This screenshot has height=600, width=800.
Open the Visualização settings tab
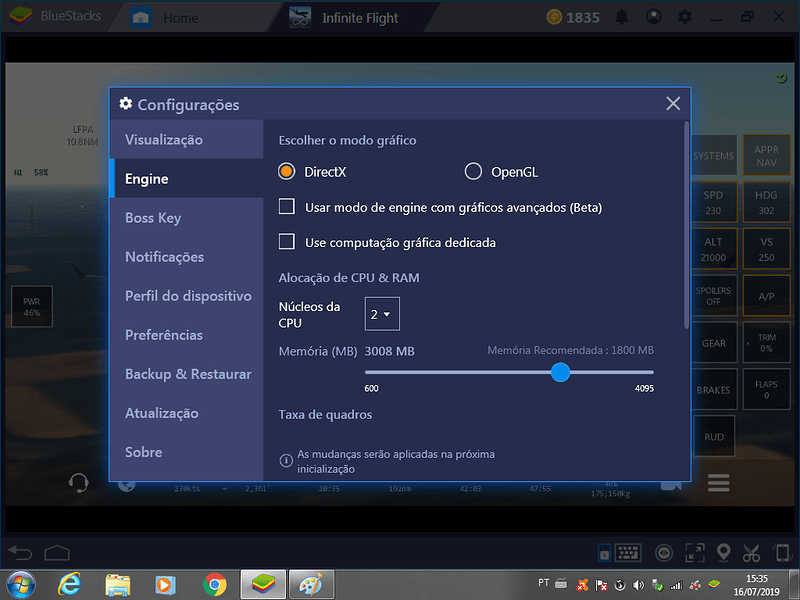click(x=186, y=139)
